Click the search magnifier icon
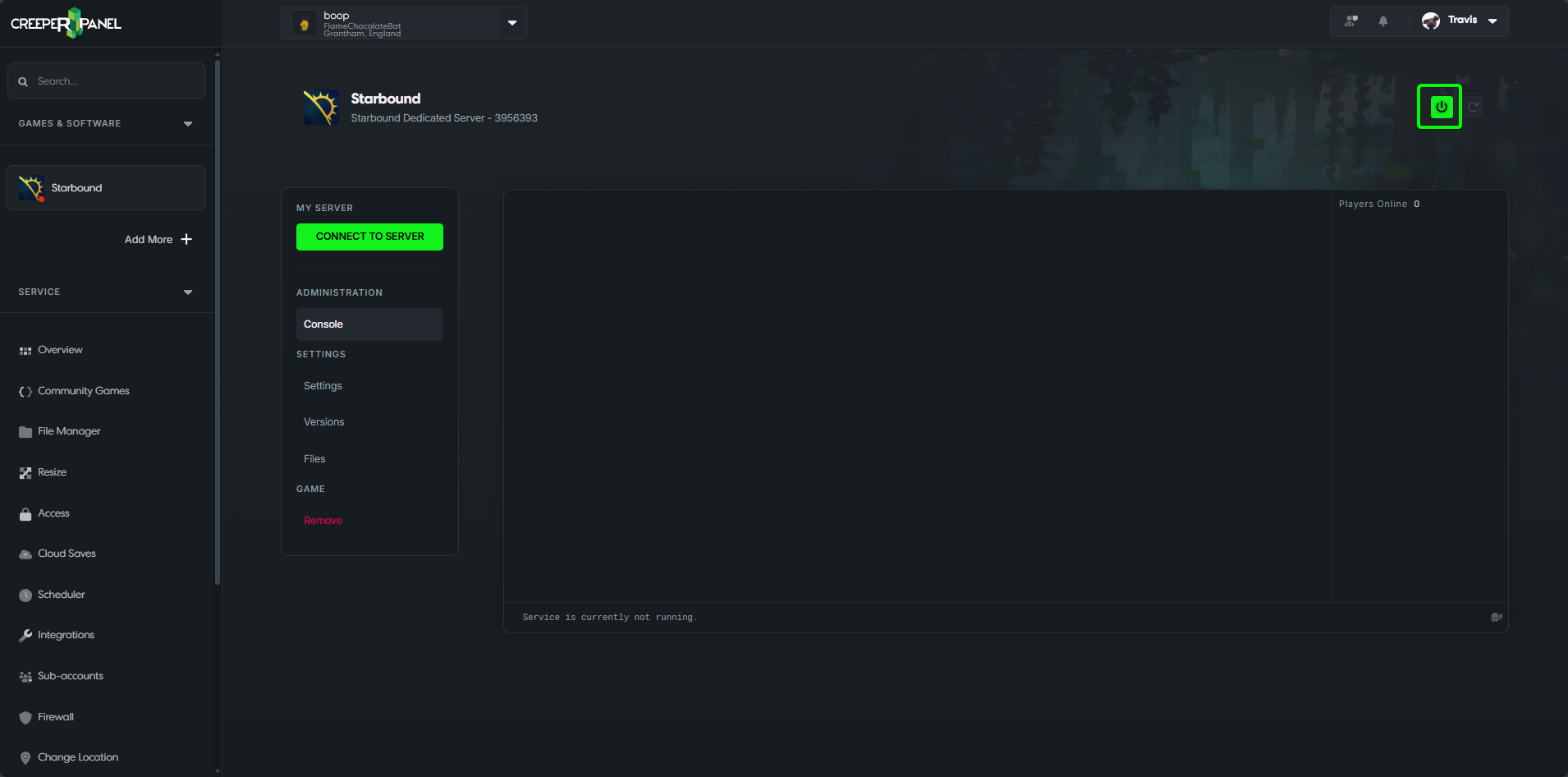1568x777 pixels. pyautogui.click(x=23, y=81)
